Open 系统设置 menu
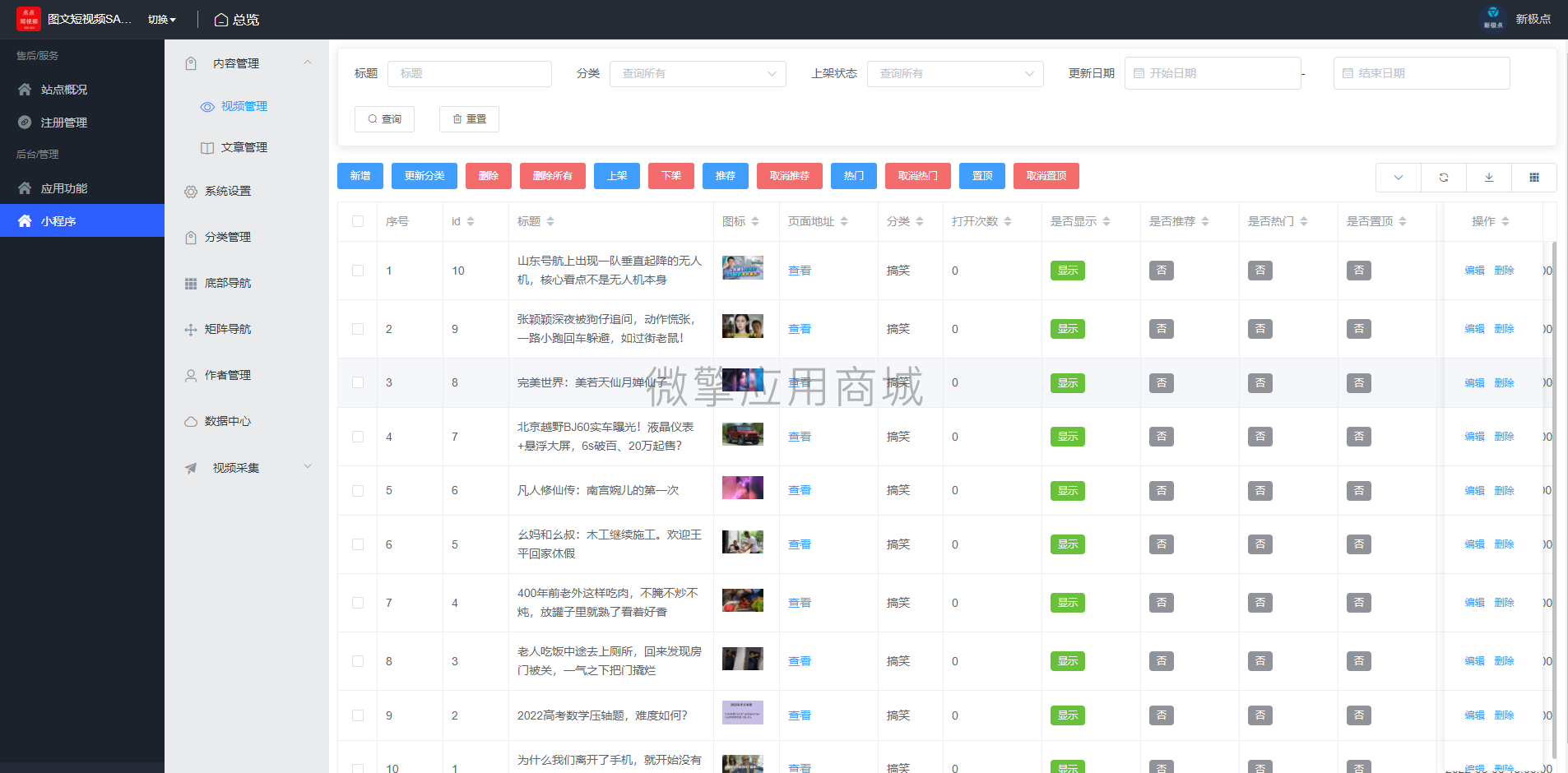Viewport: 1568px width, 773px height. tap(247, 191)
